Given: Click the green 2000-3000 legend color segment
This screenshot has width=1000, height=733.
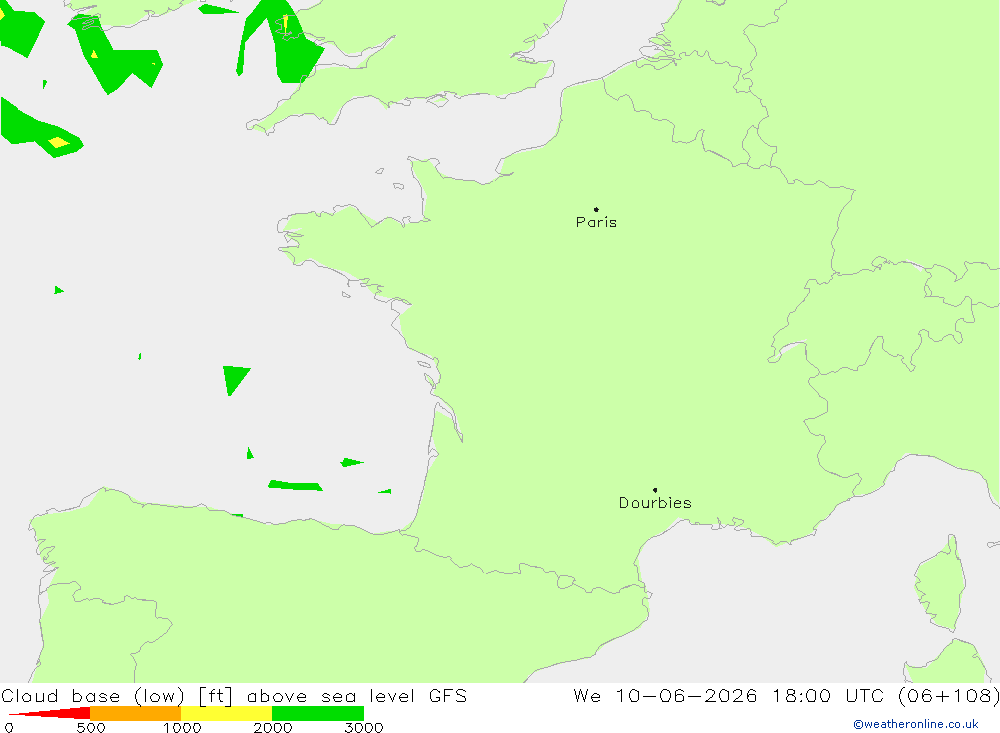Looking at the screenshot, I should (x=318, y=713).
